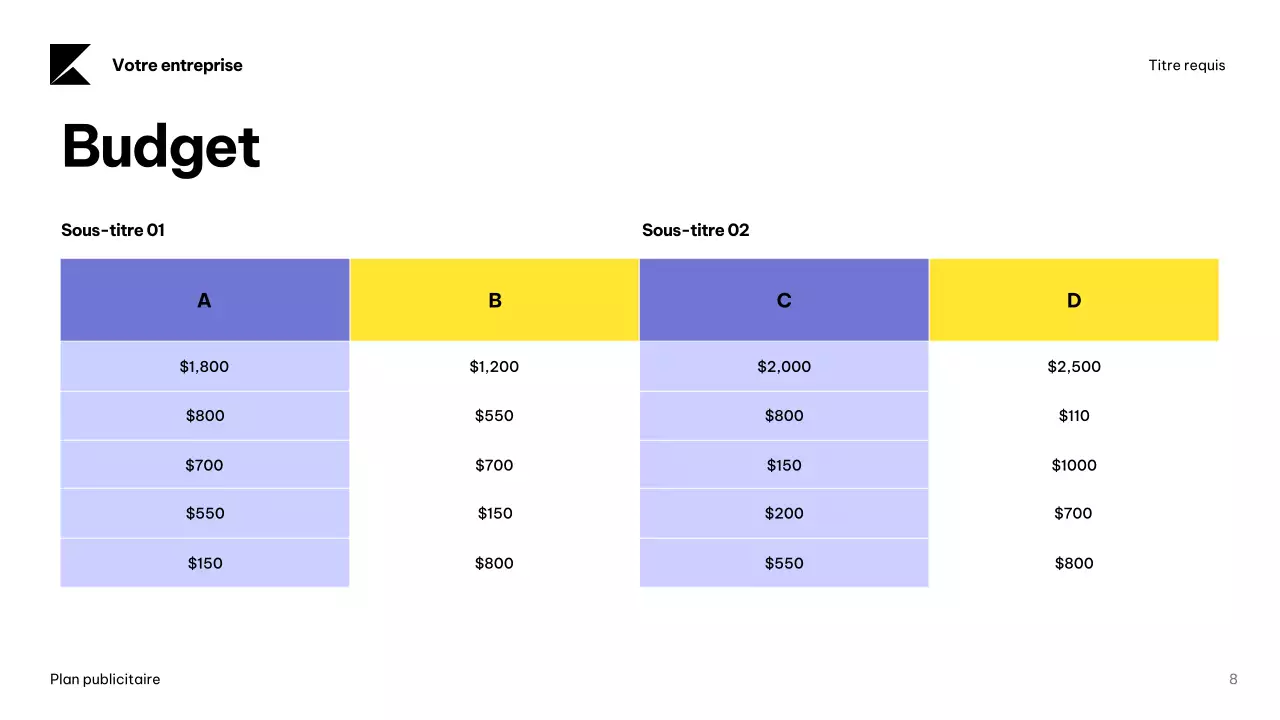Select the purple column A header cell
Screen dimensions: 1280x720
pos(205,300)
